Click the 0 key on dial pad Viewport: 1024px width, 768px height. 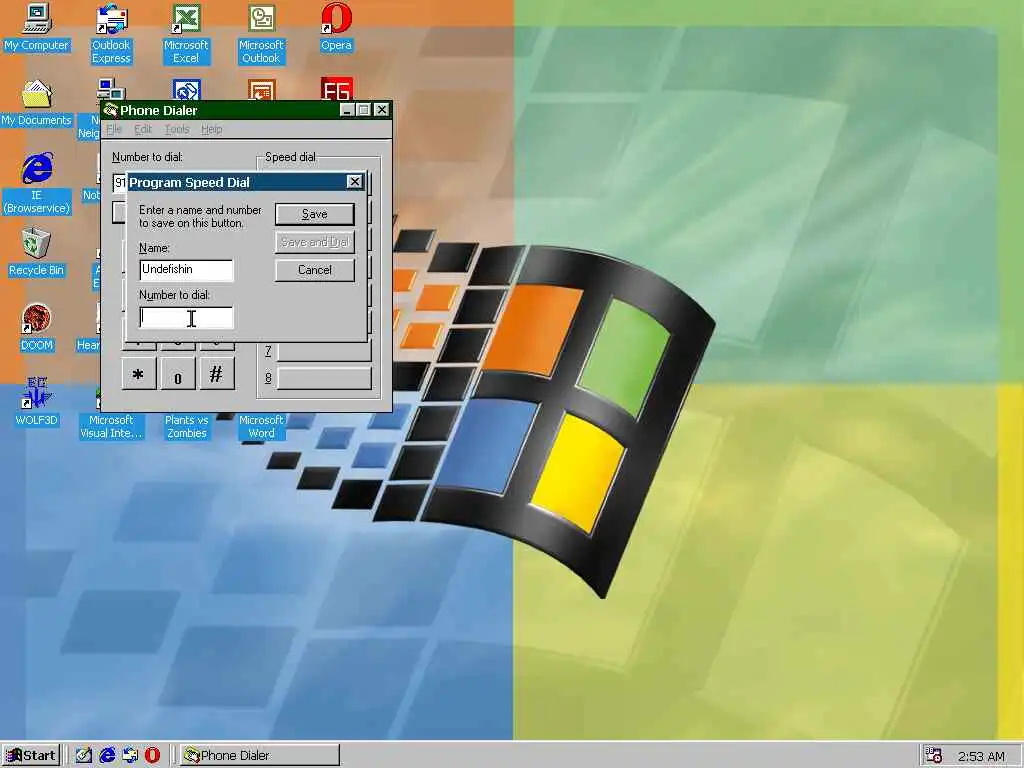pos(178,374)
